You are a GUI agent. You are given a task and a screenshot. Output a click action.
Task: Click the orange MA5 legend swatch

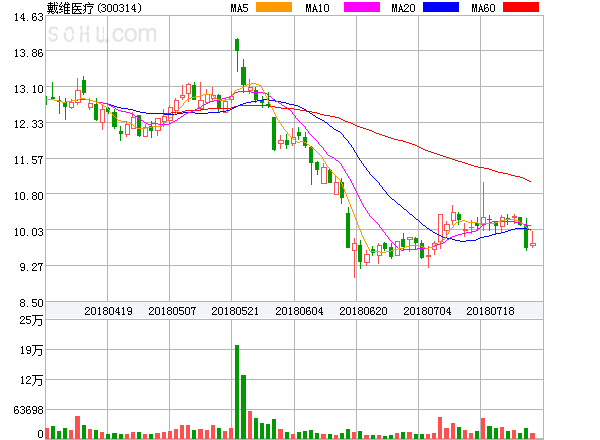click(274, 7)
